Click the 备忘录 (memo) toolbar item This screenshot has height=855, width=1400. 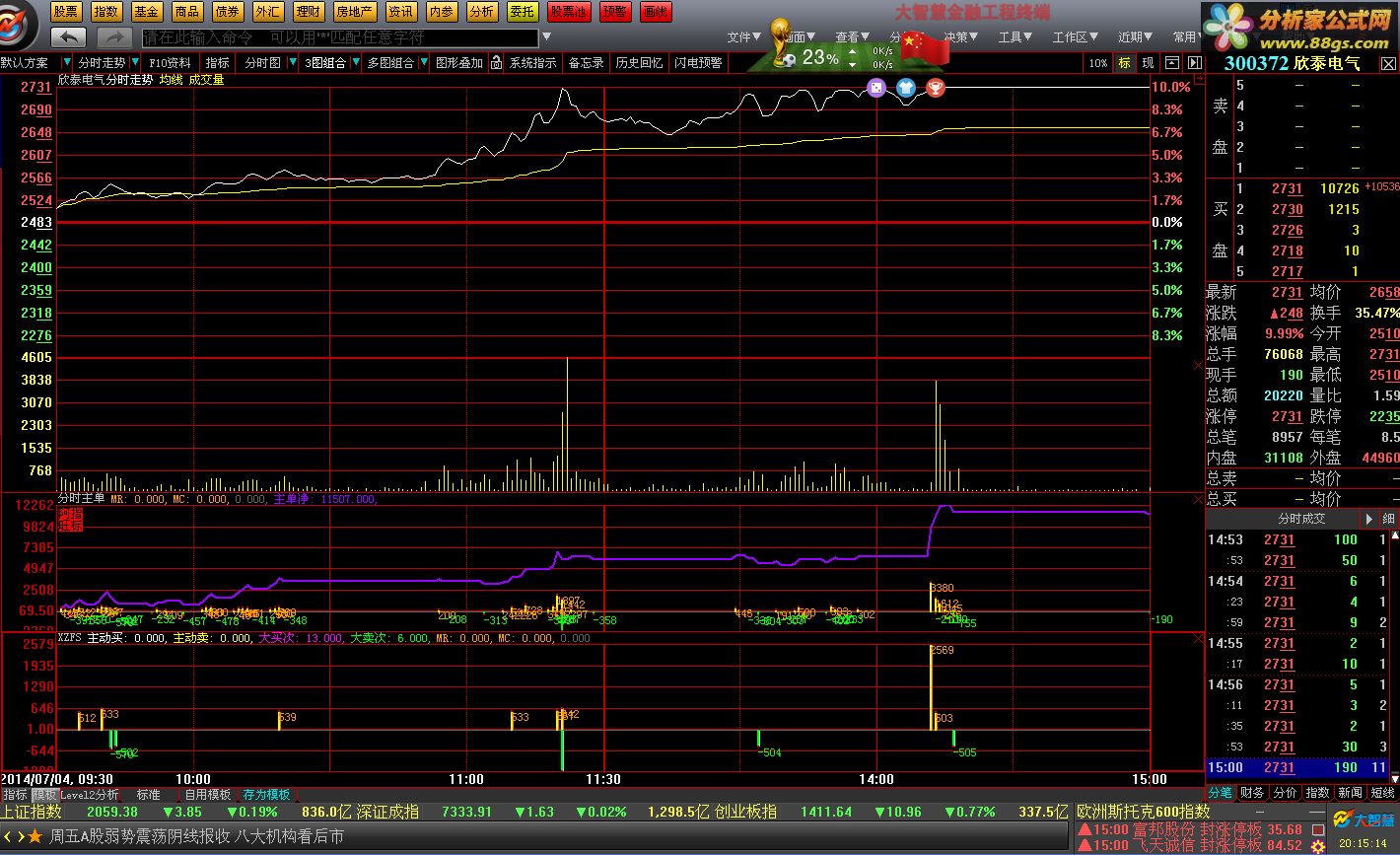pyautogui.click(x=586, y=62)
